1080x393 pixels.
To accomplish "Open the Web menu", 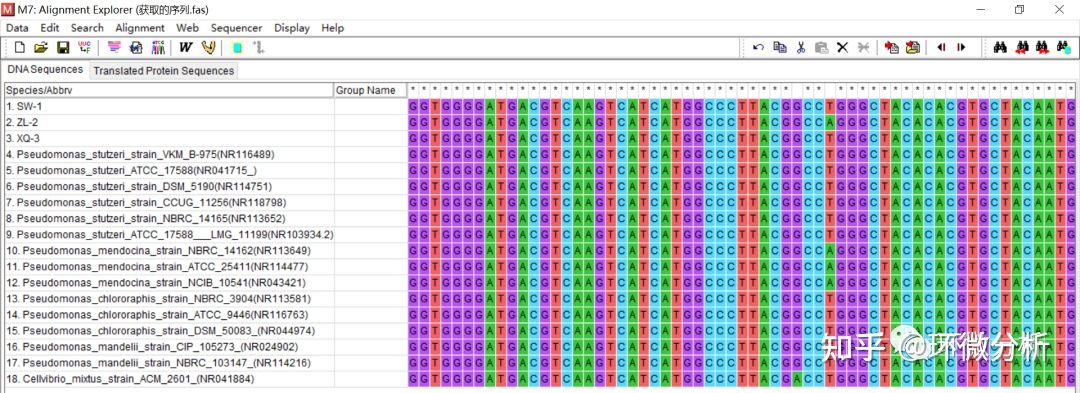I will [187, 28].
